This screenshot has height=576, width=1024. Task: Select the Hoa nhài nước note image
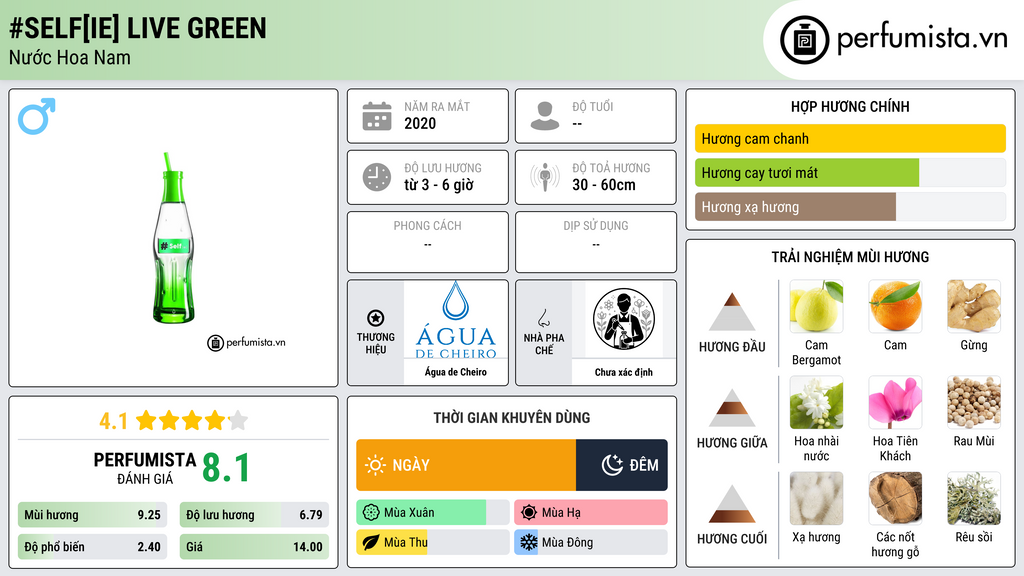point(816,402)
